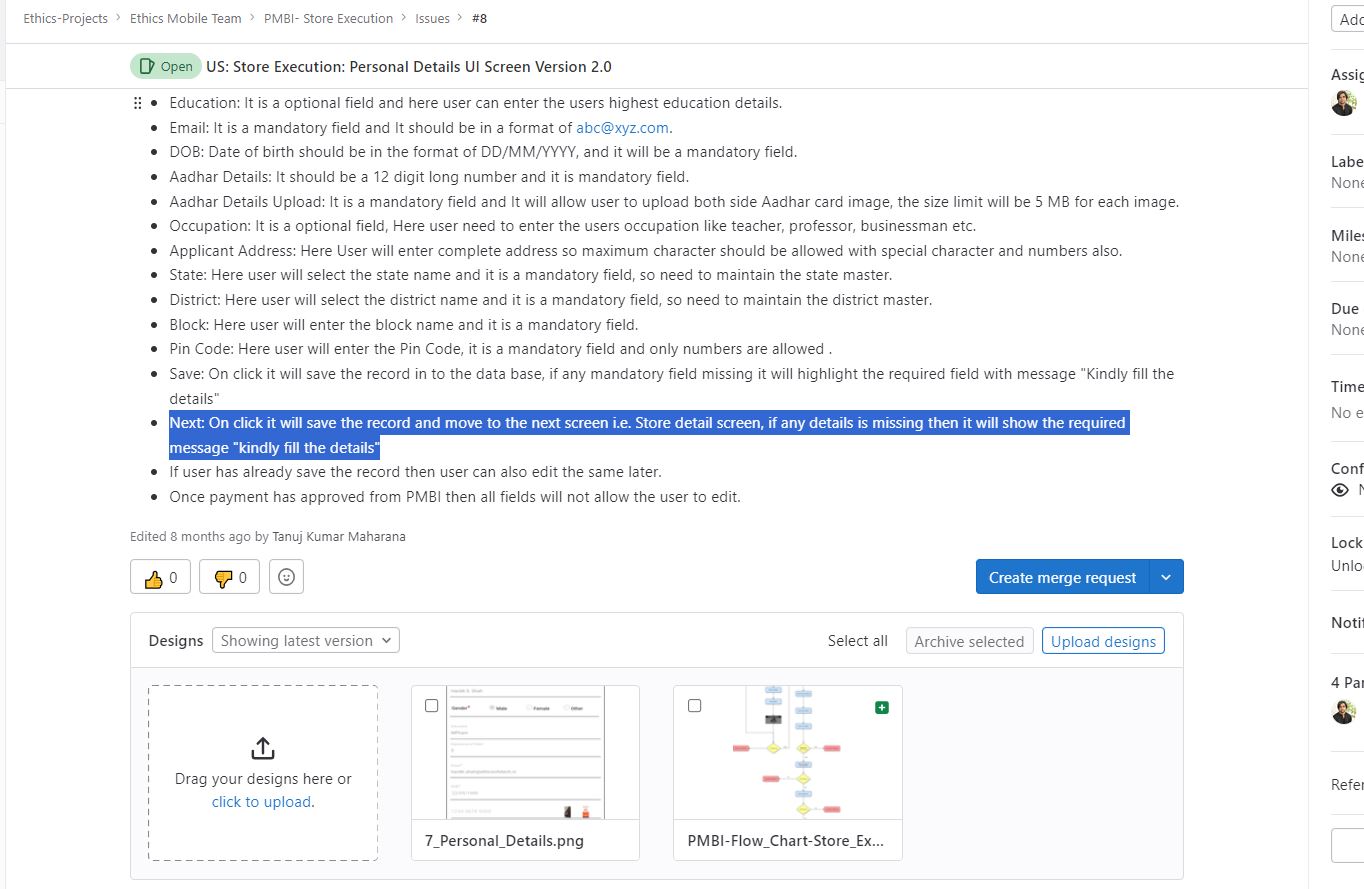Click the green plus badge on the flow chart design
The width and height of the screenshot is (1364, 889).
(x=881, y=707)
